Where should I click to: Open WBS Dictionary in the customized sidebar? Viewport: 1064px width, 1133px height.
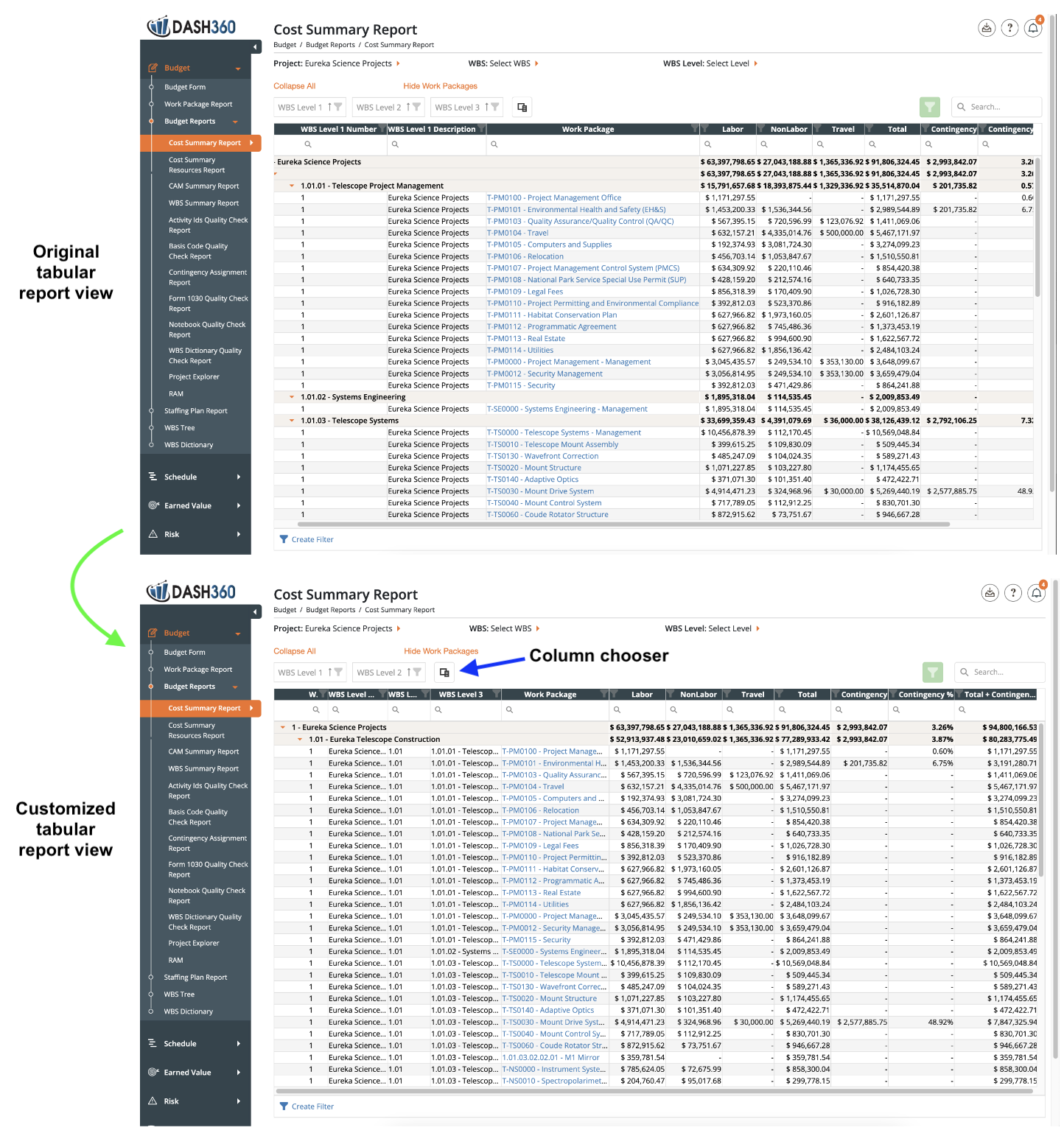click(189, 1011)
